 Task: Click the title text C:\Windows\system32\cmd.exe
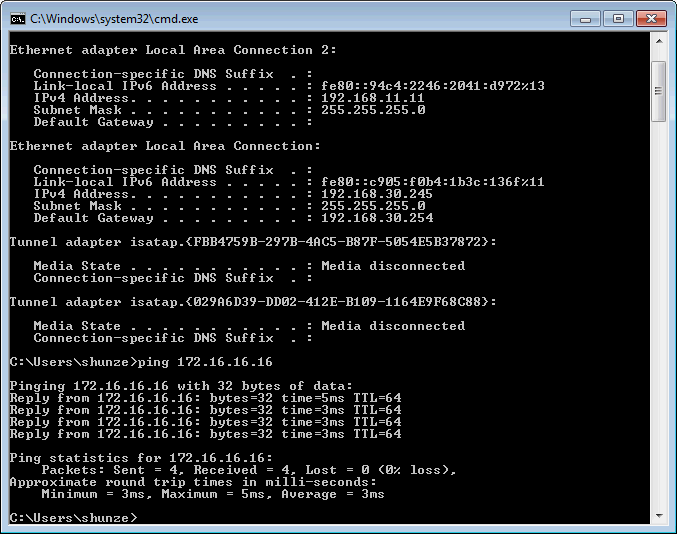click(114, 19)
